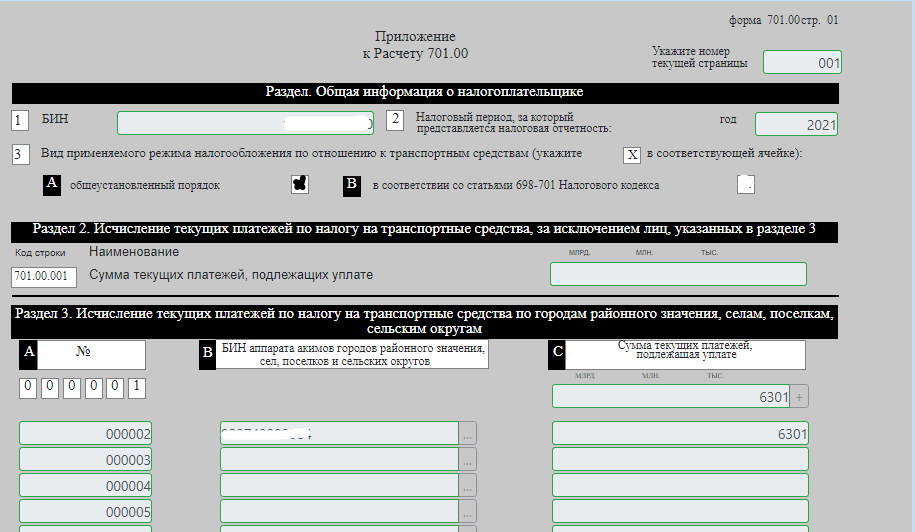Viewport: 915px width, 532px height.
Task: Open BIN lookup for row 000002
Action: point(468,434)
